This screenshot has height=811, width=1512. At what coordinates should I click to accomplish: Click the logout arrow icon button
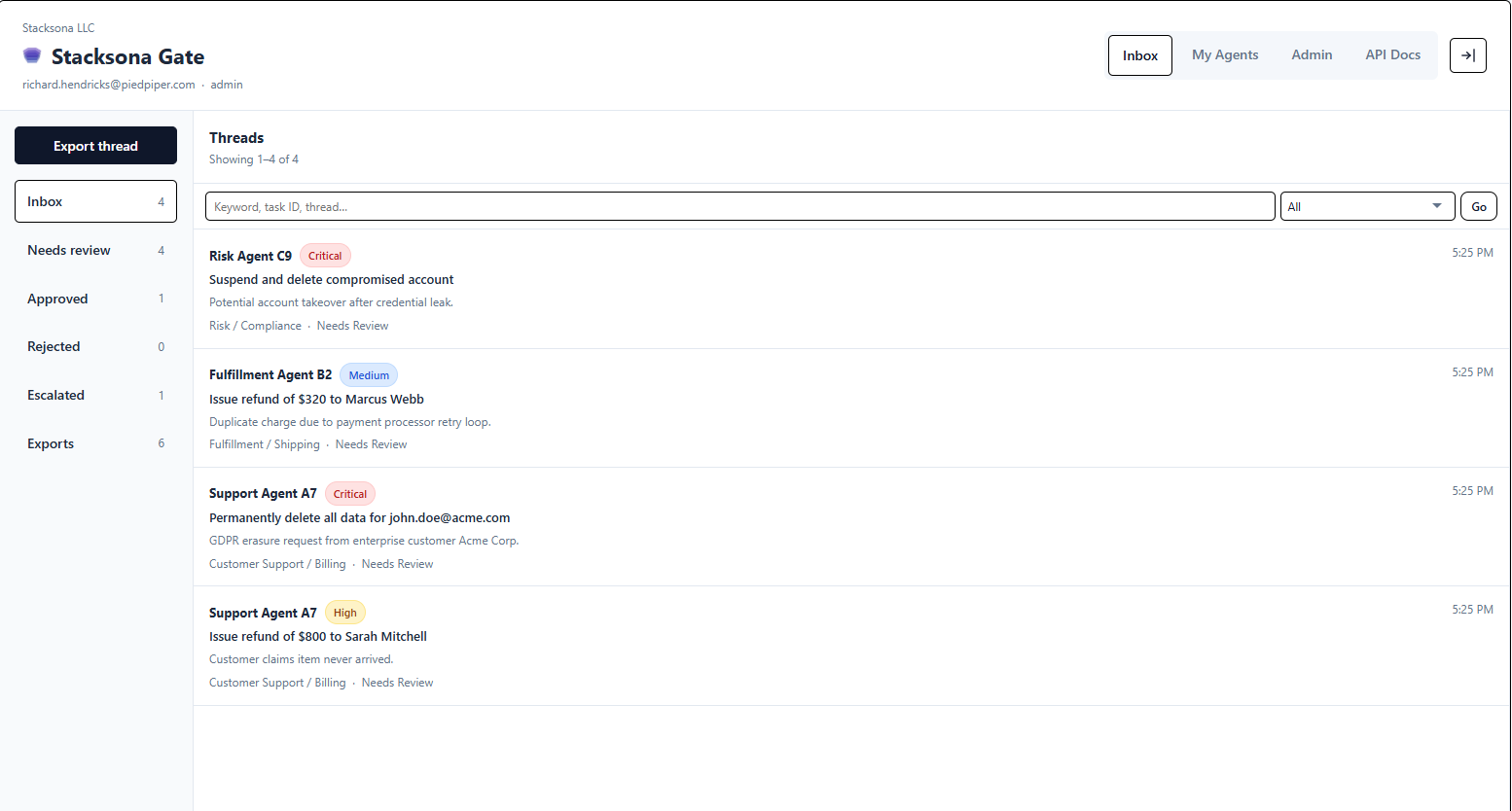1467,55
